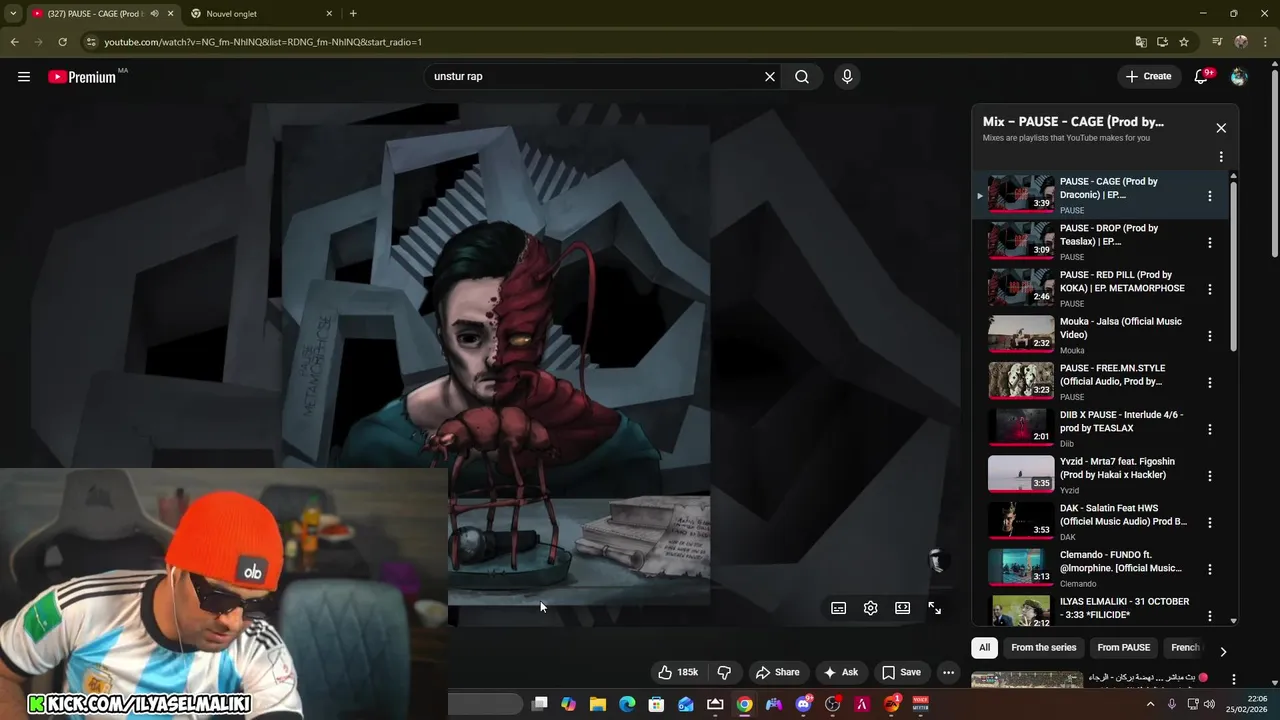Open Microsoft Edge from the taskbar
This screenshot has width=1280, height=720.
(x=627, y=704)
